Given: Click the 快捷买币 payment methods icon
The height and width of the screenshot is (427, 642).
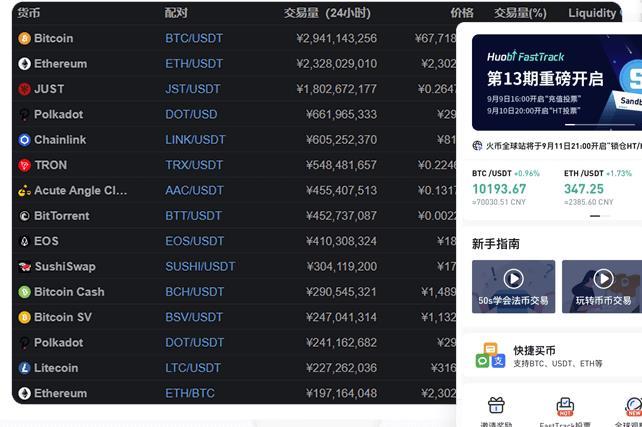Looking at the screenshot, I should tap(490, 355).
